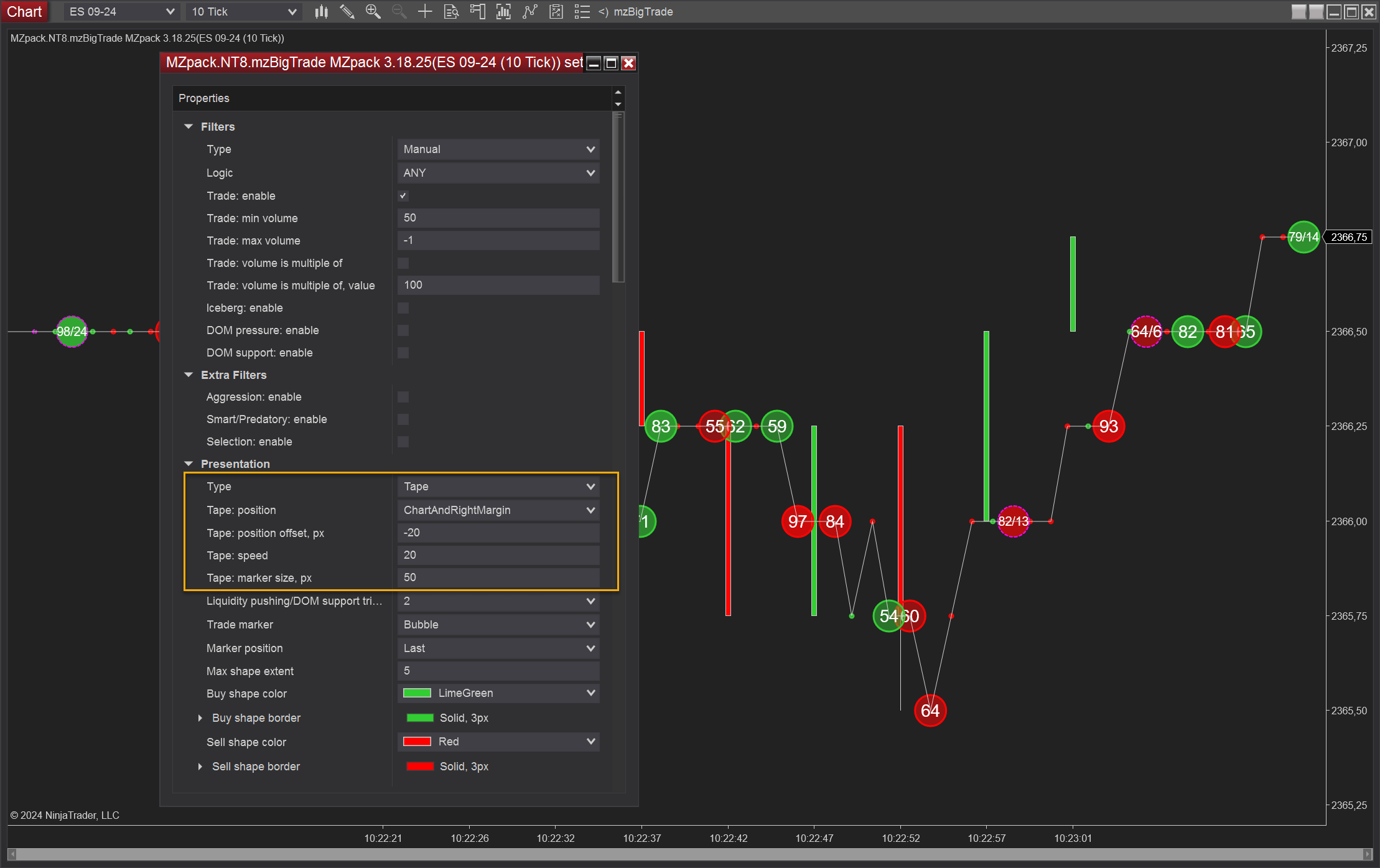Expand Sell shape border properties

pos(200,767)
